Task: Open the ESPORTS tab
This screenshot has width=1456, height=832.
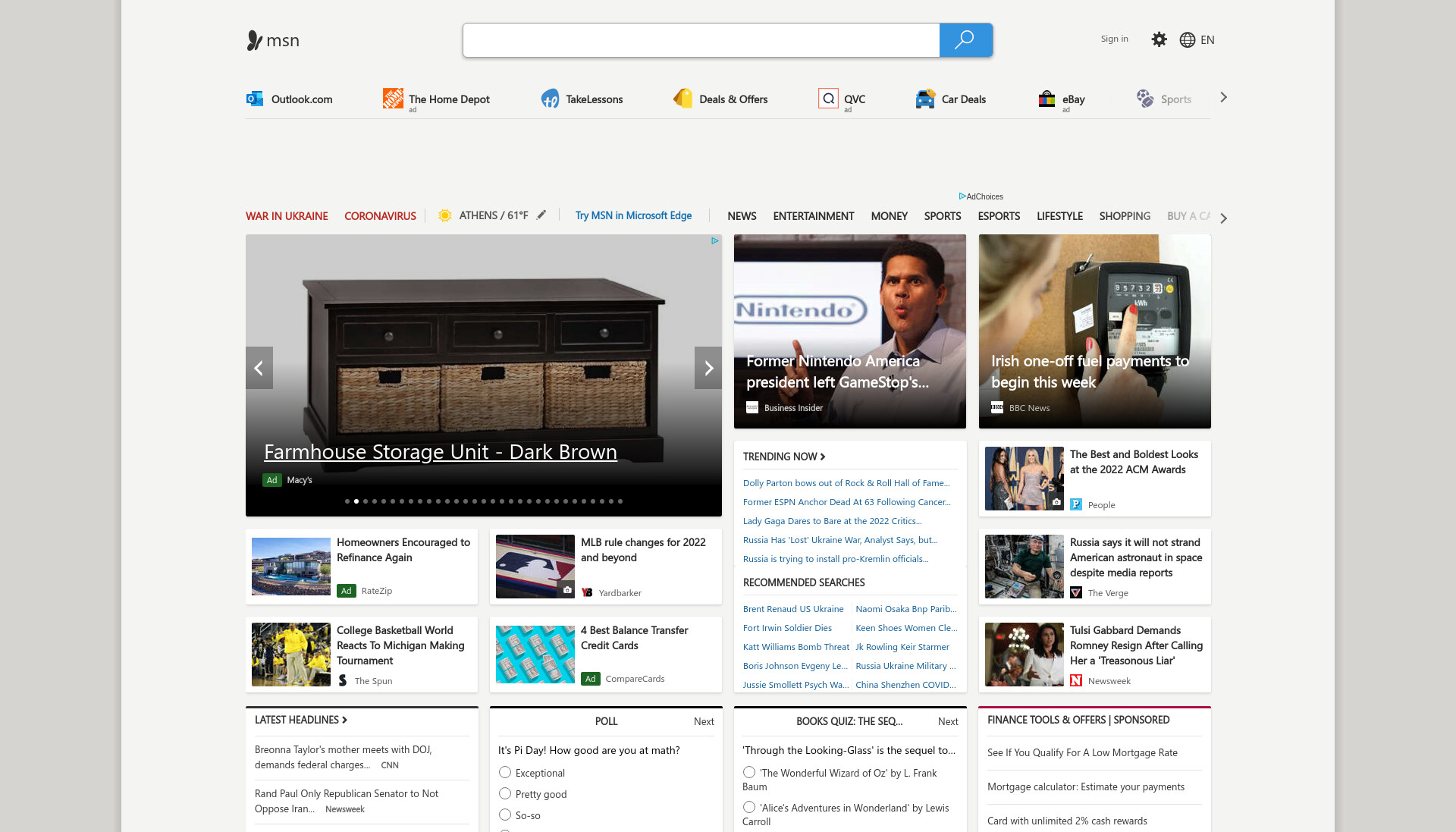Action: (999, 216)
